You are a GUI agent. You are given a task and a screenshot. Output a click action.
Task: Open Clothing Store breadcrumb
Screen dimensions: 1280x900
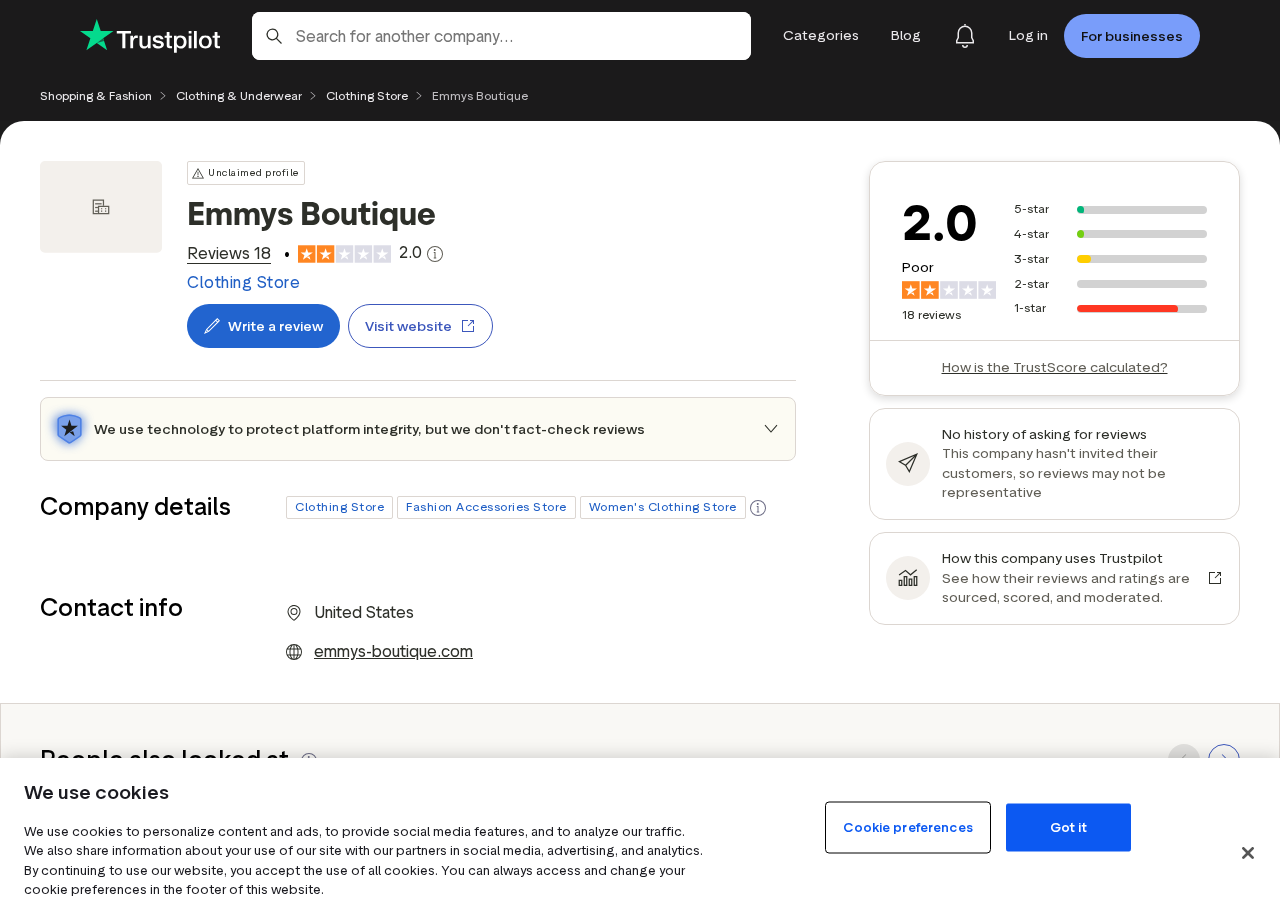(x=367, y=96)
